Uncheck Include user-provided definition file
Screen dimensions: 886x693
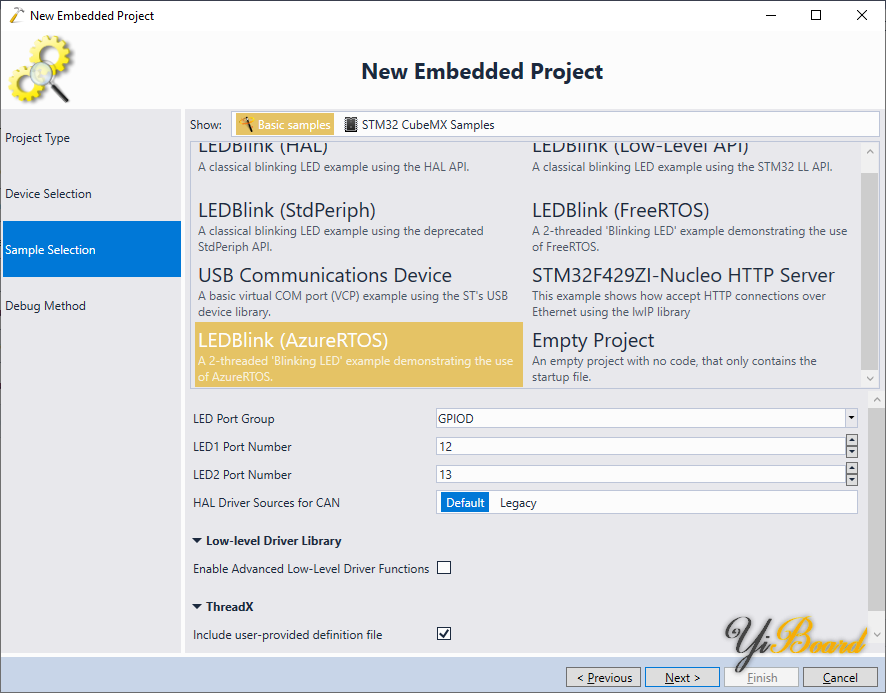coord(444,634)
